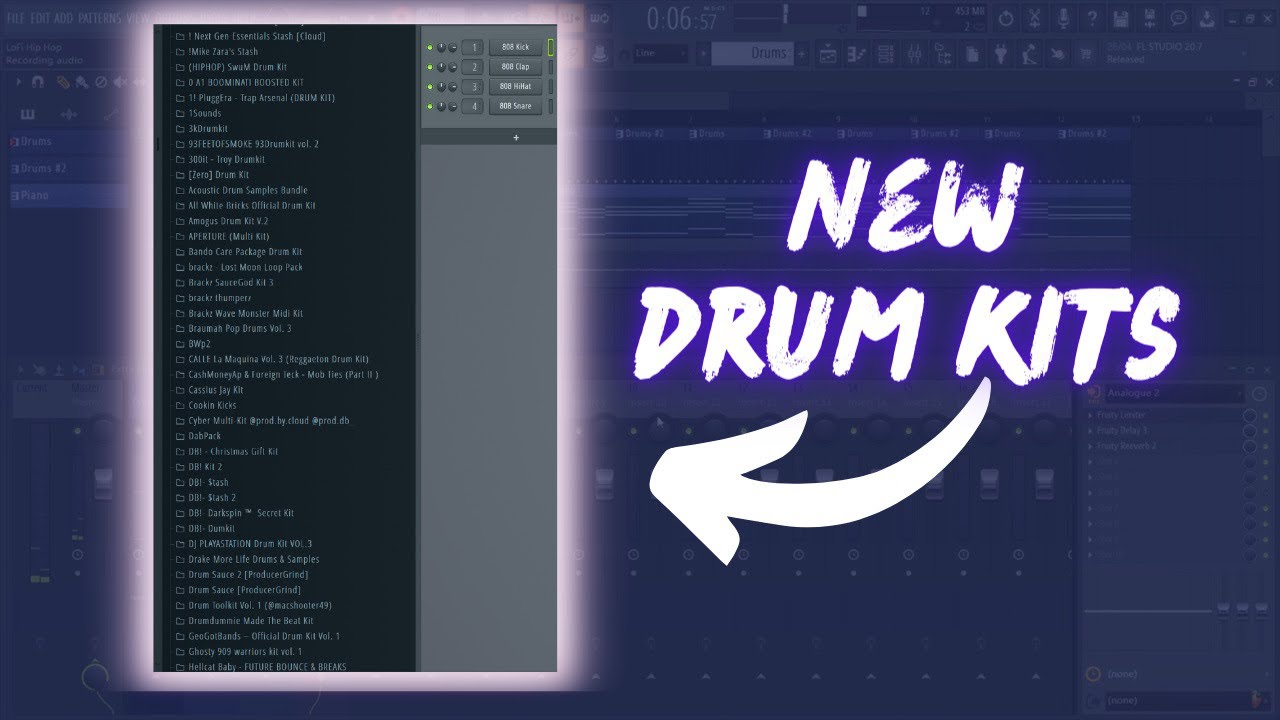1280x720 pixels.
Task: Click the save new version icon
Action: pos(1151,18)
